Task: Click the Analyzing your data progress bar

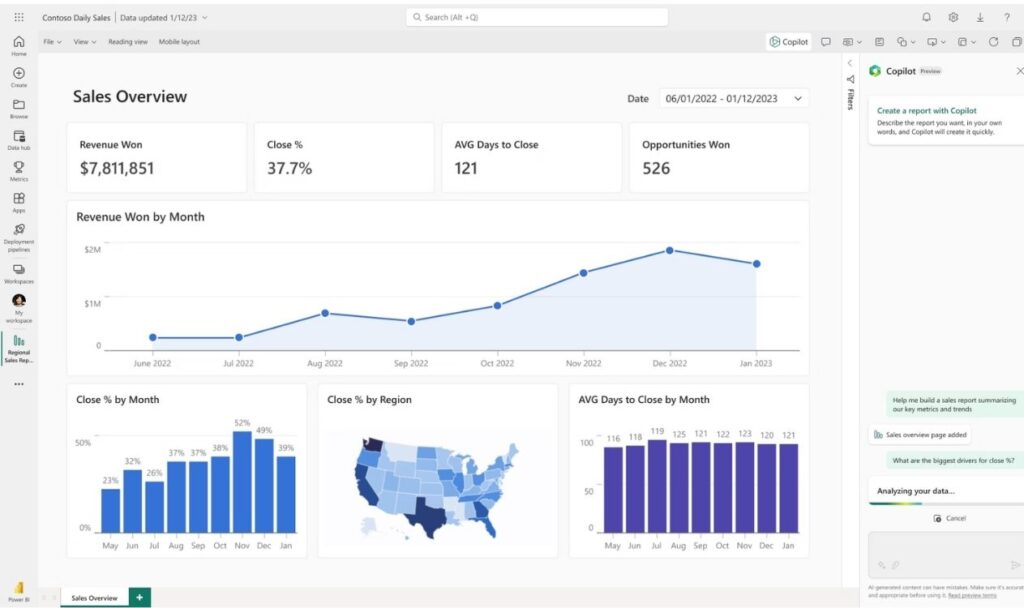Action: pyautogui.click(x=946, y=504)
